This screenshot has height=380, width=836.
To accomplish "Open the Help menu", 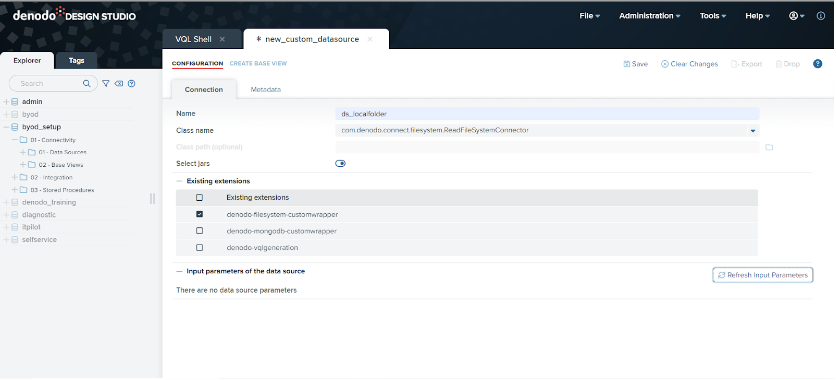I will click(x=758, y=16).
